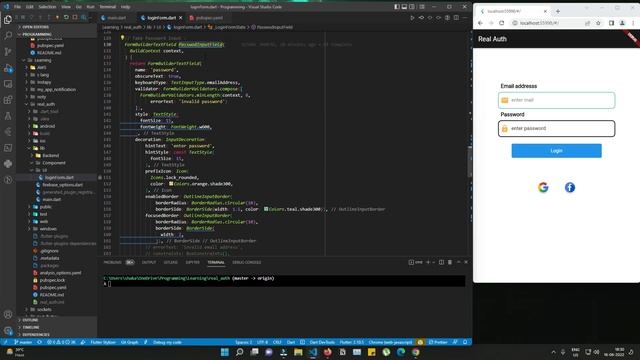The image size is (640, 360).
Task: Click the blue Login button
Action: click(556, 151)
